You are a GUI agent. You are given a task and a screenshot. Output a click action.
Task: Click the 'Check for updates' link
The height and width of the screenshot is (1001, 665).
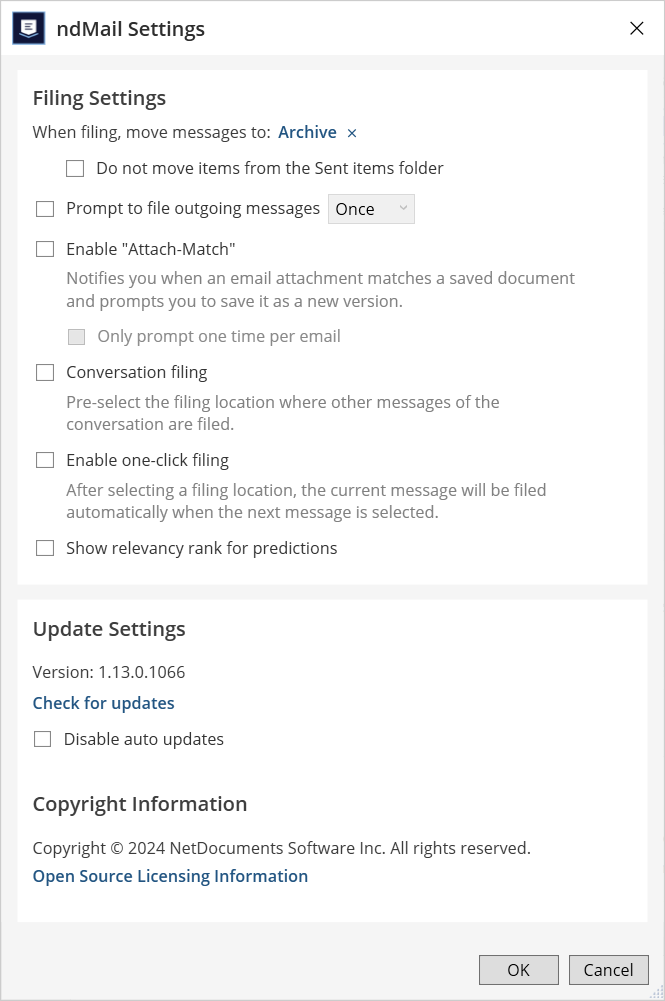[x=103, y=703]
